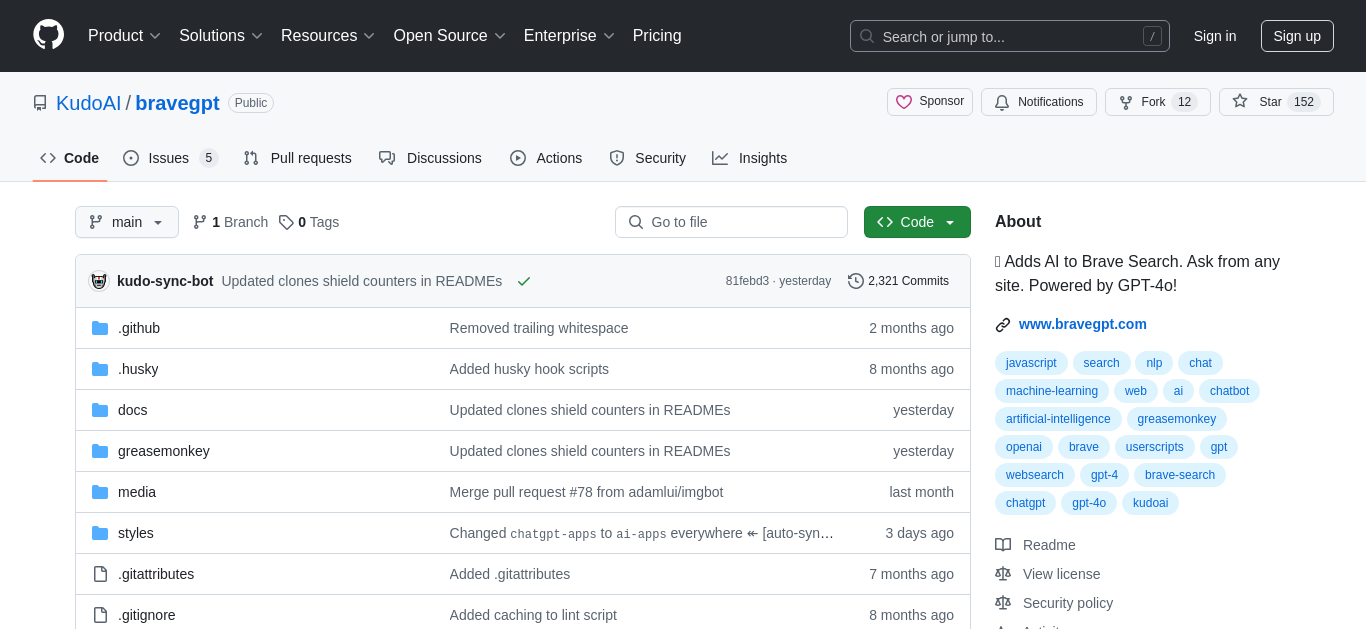The width and height of the screenshot is (1366, 629).
Task: Select the userscripts topic tag
Action: [1155, 447]
